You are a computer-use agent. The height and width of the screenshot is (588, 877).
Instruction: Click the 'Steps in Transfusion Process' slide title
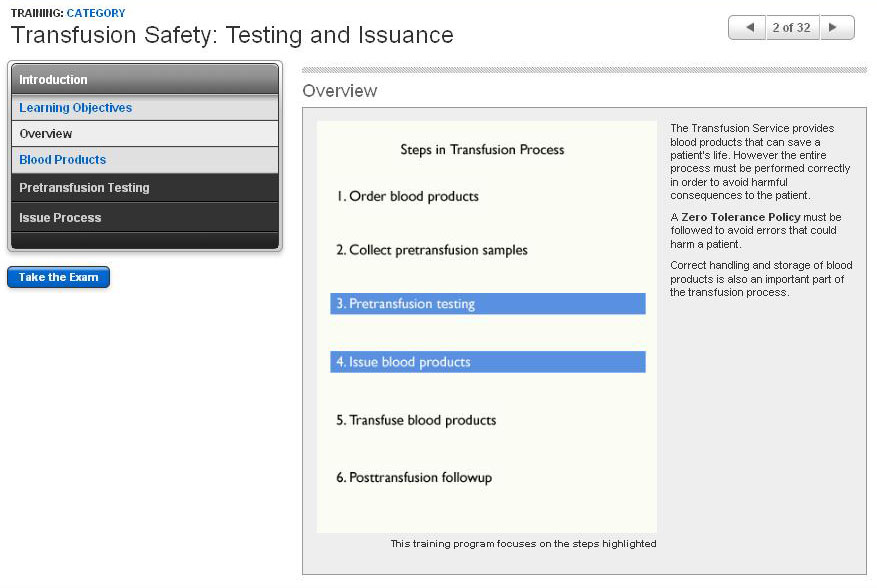(x=482, y=150)
